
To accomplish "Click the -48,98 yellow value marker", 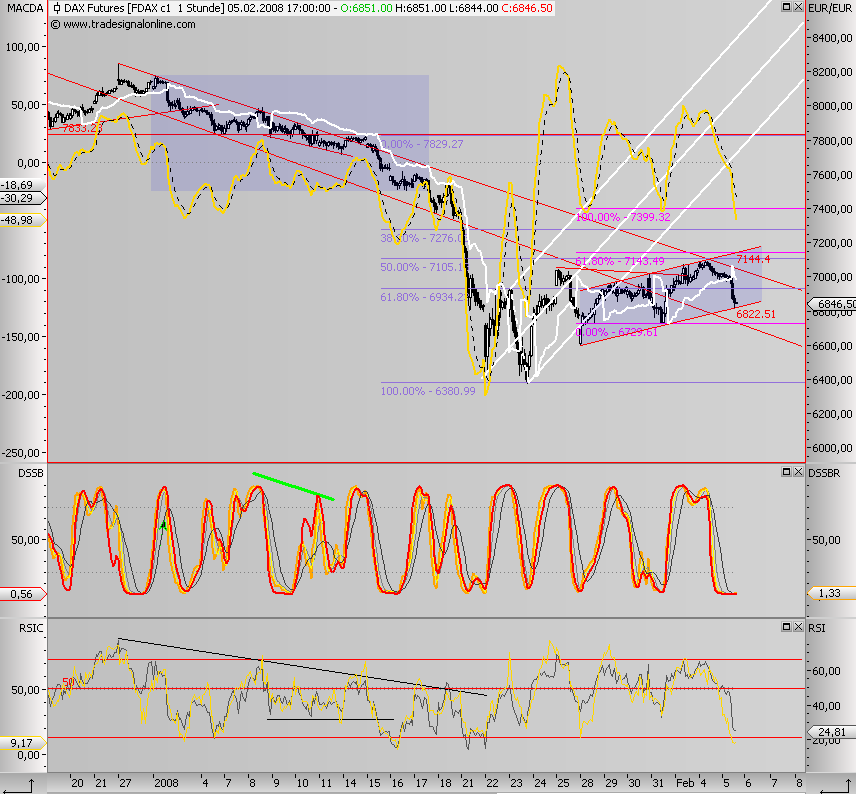I will [x=22, y=220].
